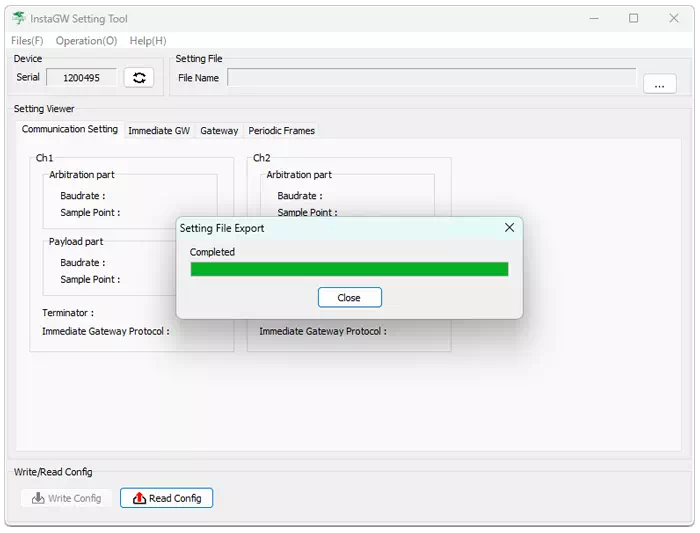
Task: Click the Write Config button
Action: point(66,498)
